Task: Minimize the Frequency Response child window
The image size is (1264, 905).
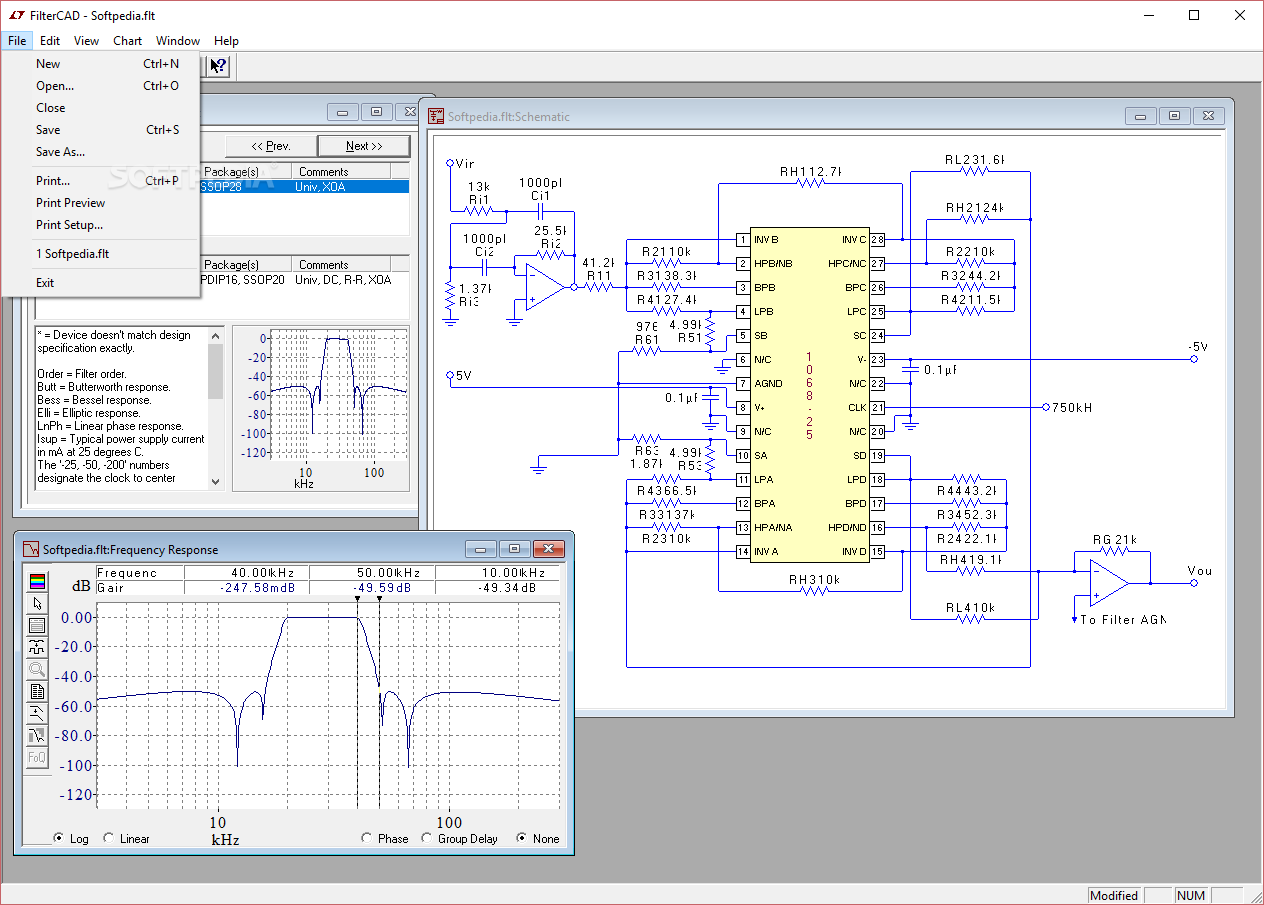Action: (481, 549)
